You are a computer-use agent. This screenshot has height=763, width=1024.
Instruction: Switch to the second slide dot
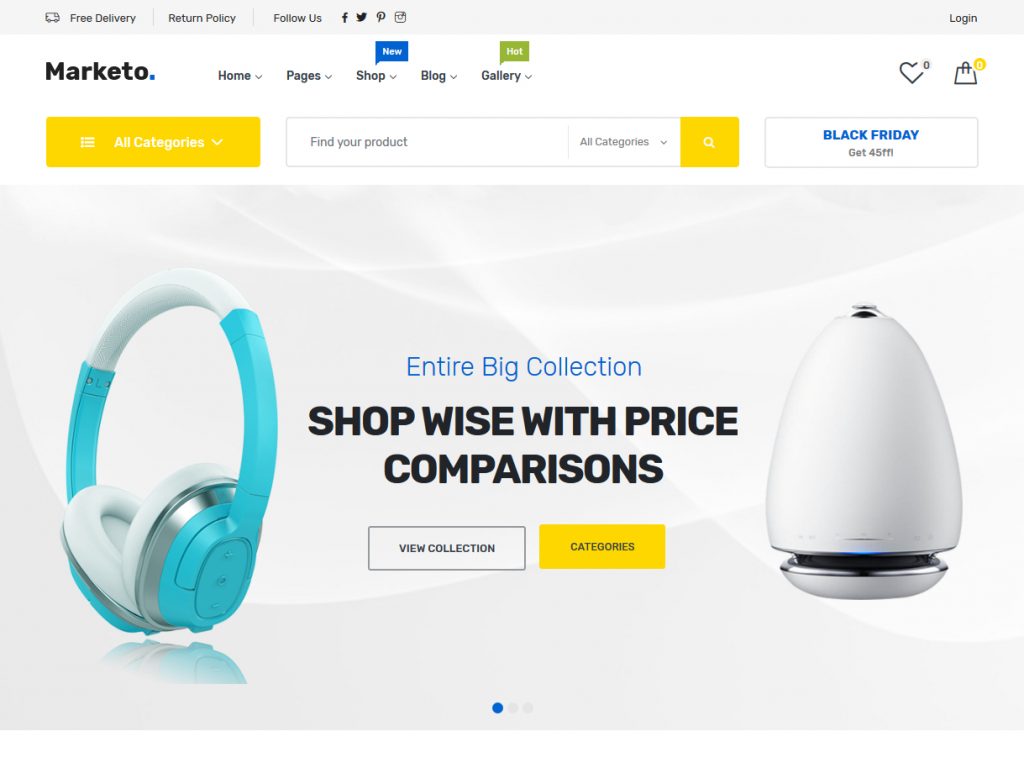pos(513,707)
